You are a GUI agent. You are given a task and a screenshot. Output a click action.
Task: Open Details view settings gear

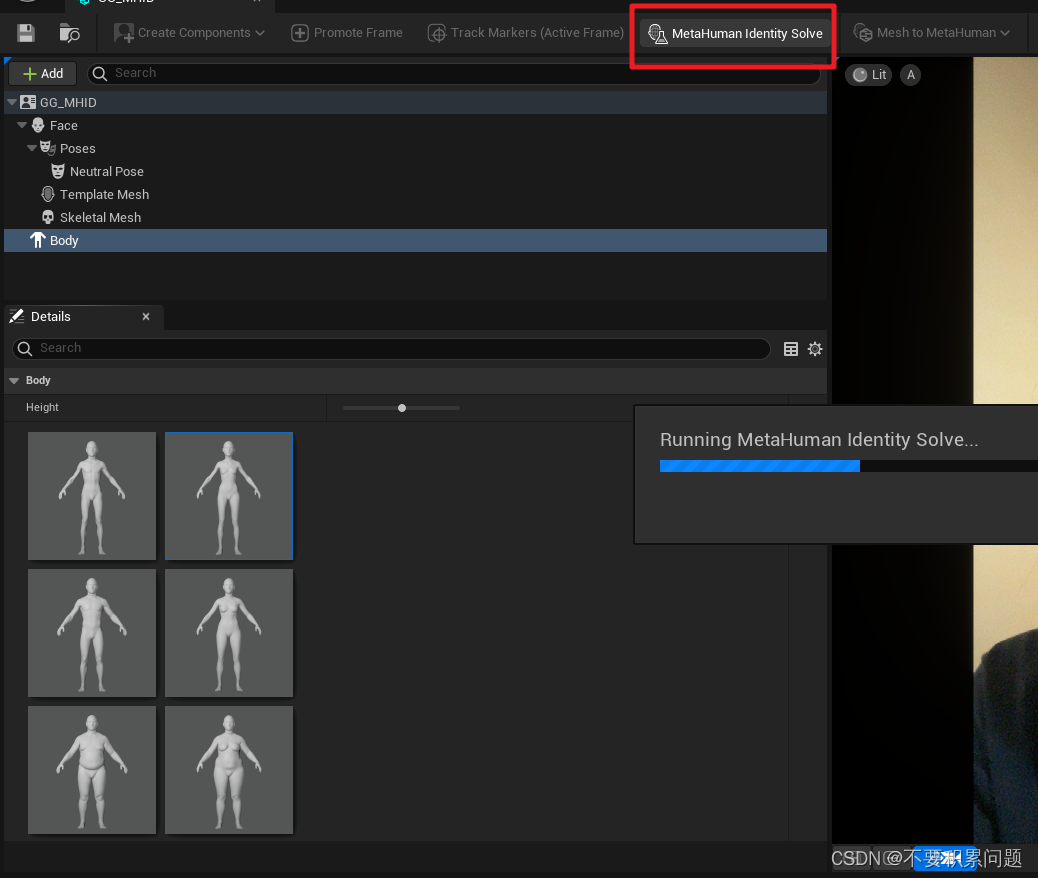click(815, 349)
